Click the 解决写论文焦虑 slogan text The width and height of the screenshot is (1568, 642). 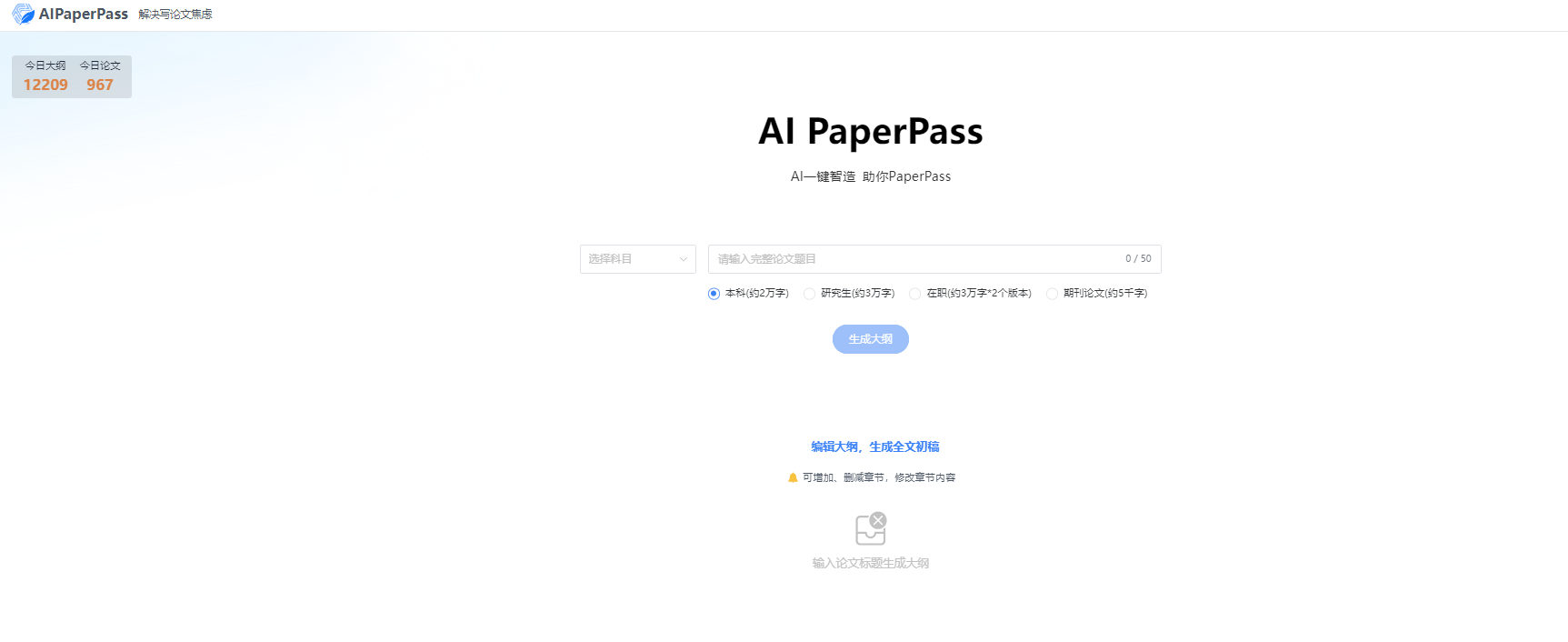[x=175, y=15]
